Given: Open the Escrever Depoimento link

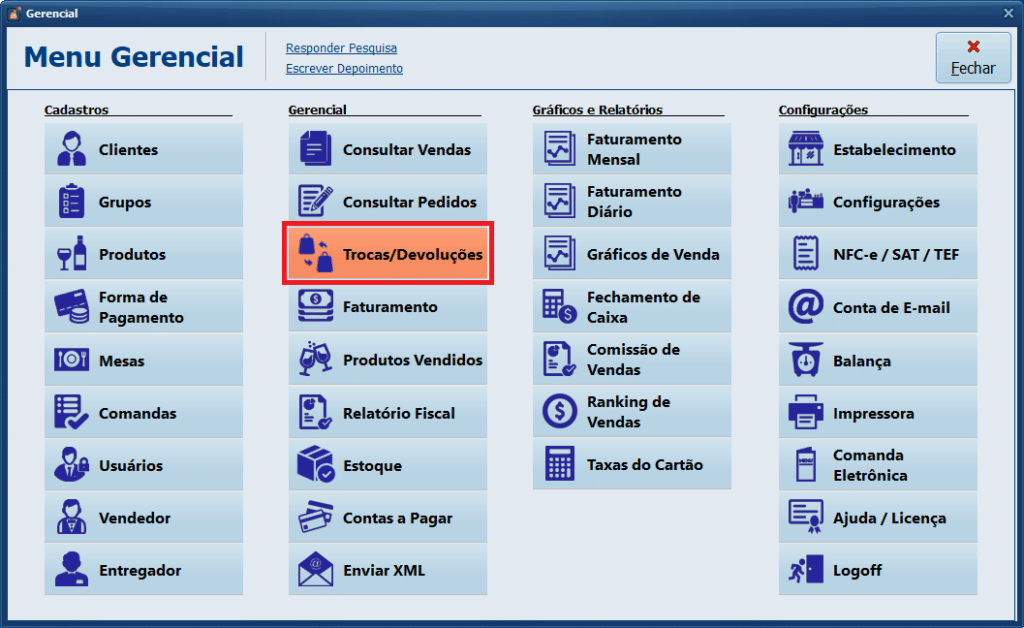Looking at the screenshot, I should pos(344,69).
